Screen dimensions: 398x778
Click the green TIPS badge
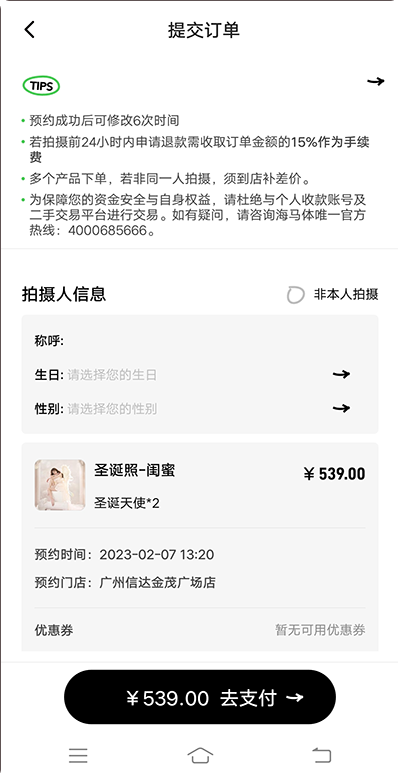coord(41,86)
